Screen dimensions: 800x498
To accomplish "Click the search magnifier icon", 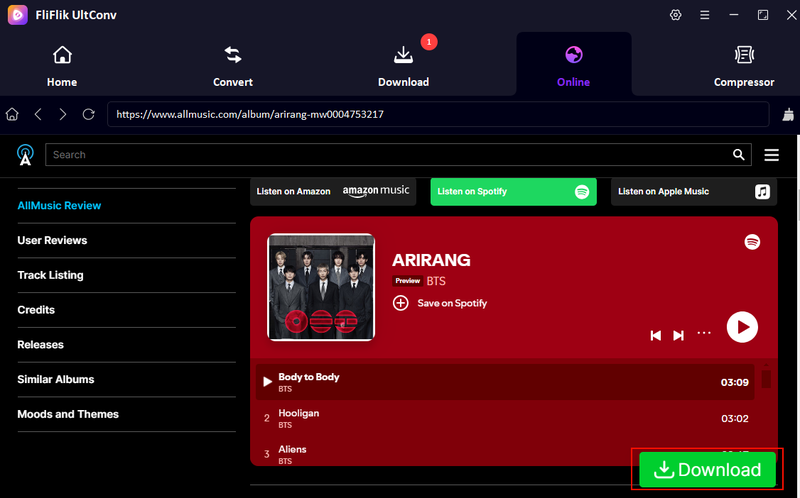I will coord(738,155).
